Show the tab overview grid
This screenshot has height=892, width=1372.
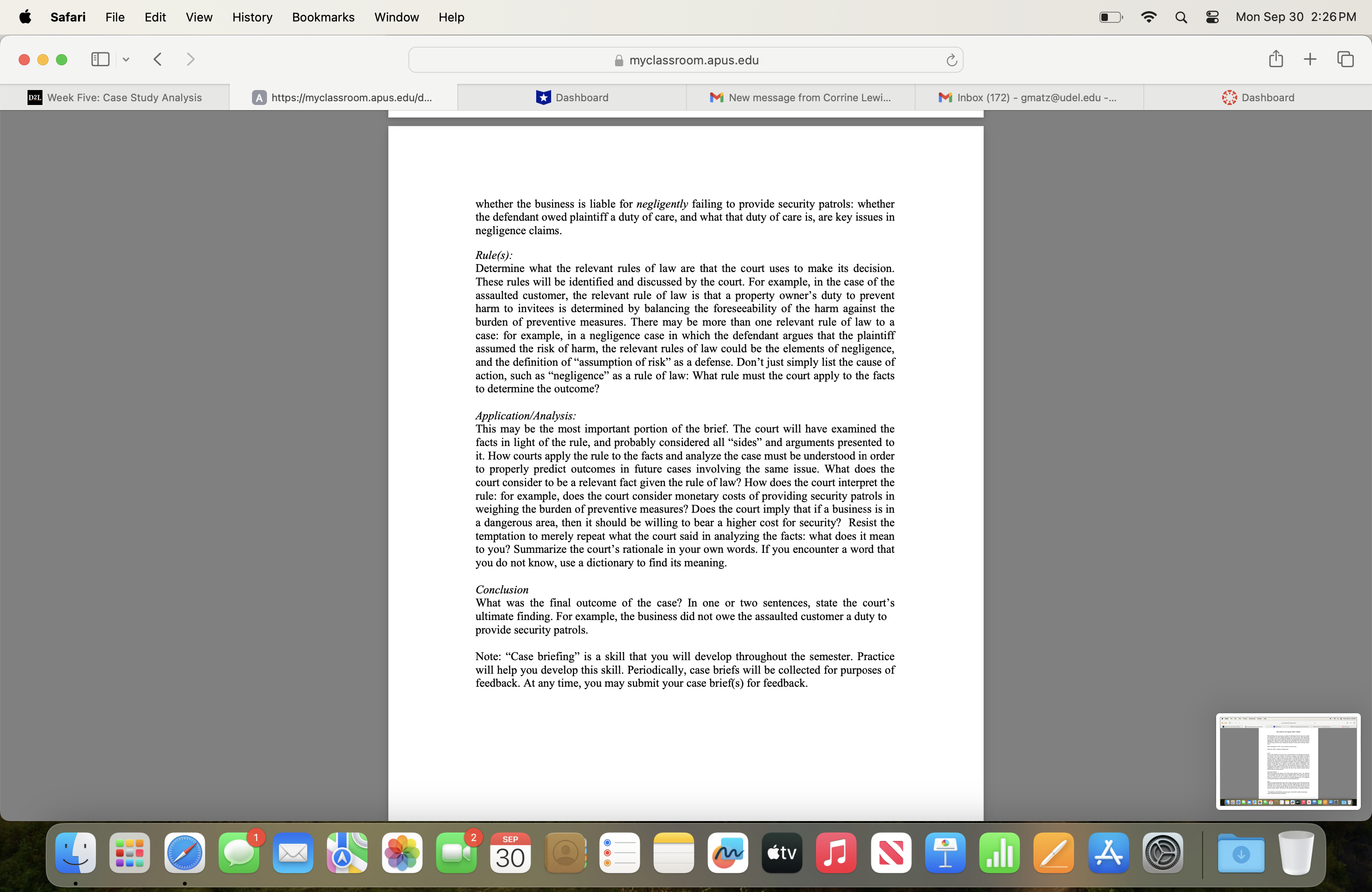point(1345,59)
